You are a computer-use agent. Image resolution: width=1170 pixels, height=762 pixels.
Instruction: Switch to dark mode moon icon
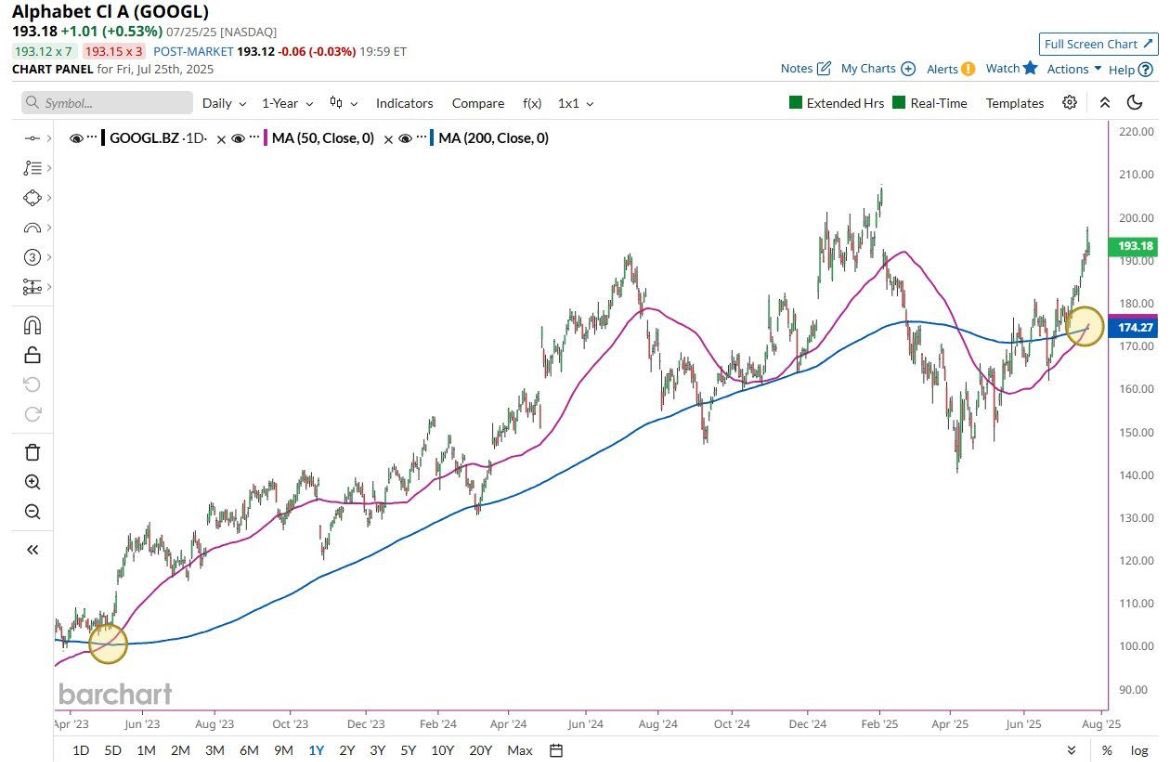[1135, 103]
